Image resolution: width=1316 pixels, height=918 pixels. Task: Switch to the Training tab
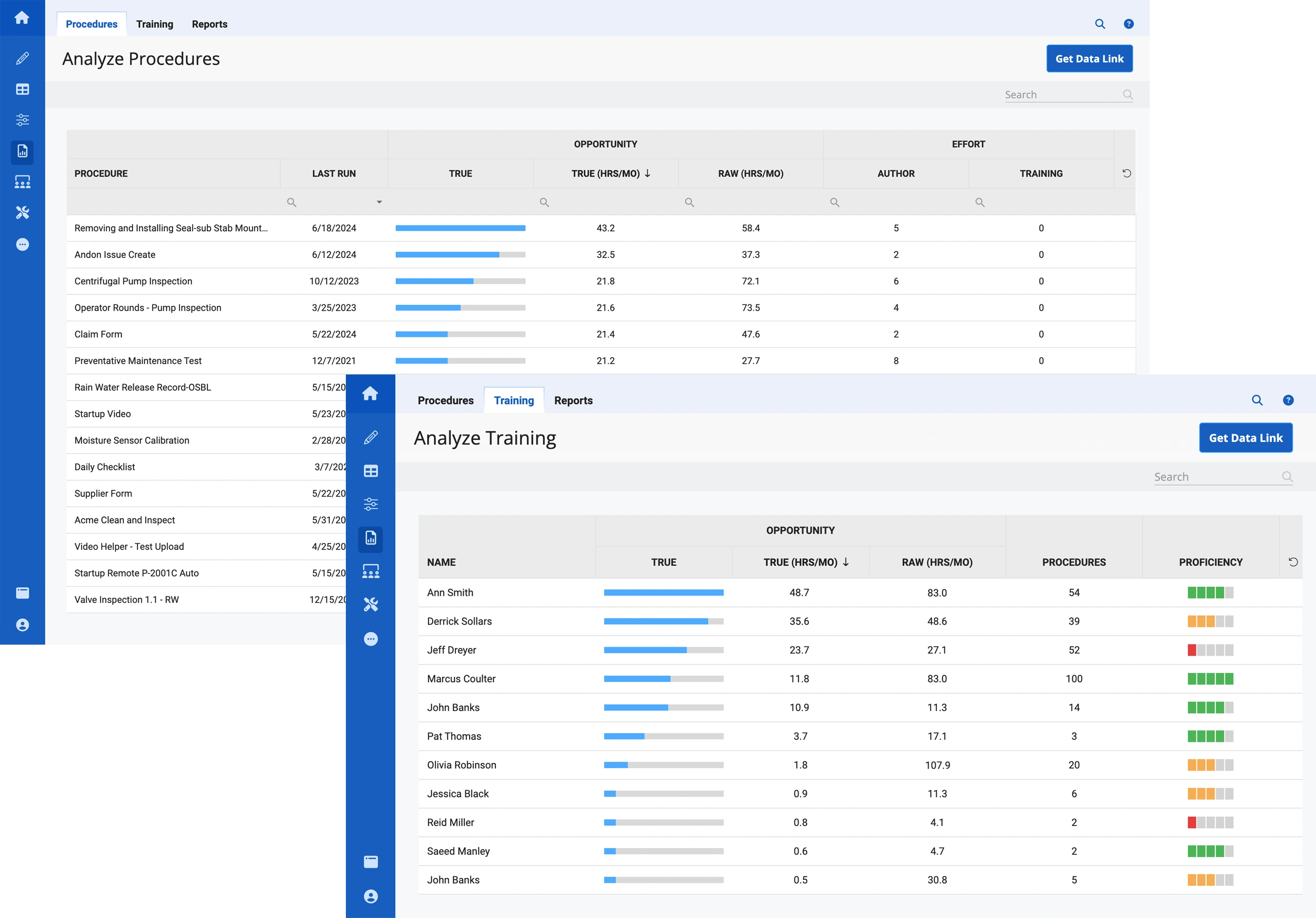tap(155, 24)
